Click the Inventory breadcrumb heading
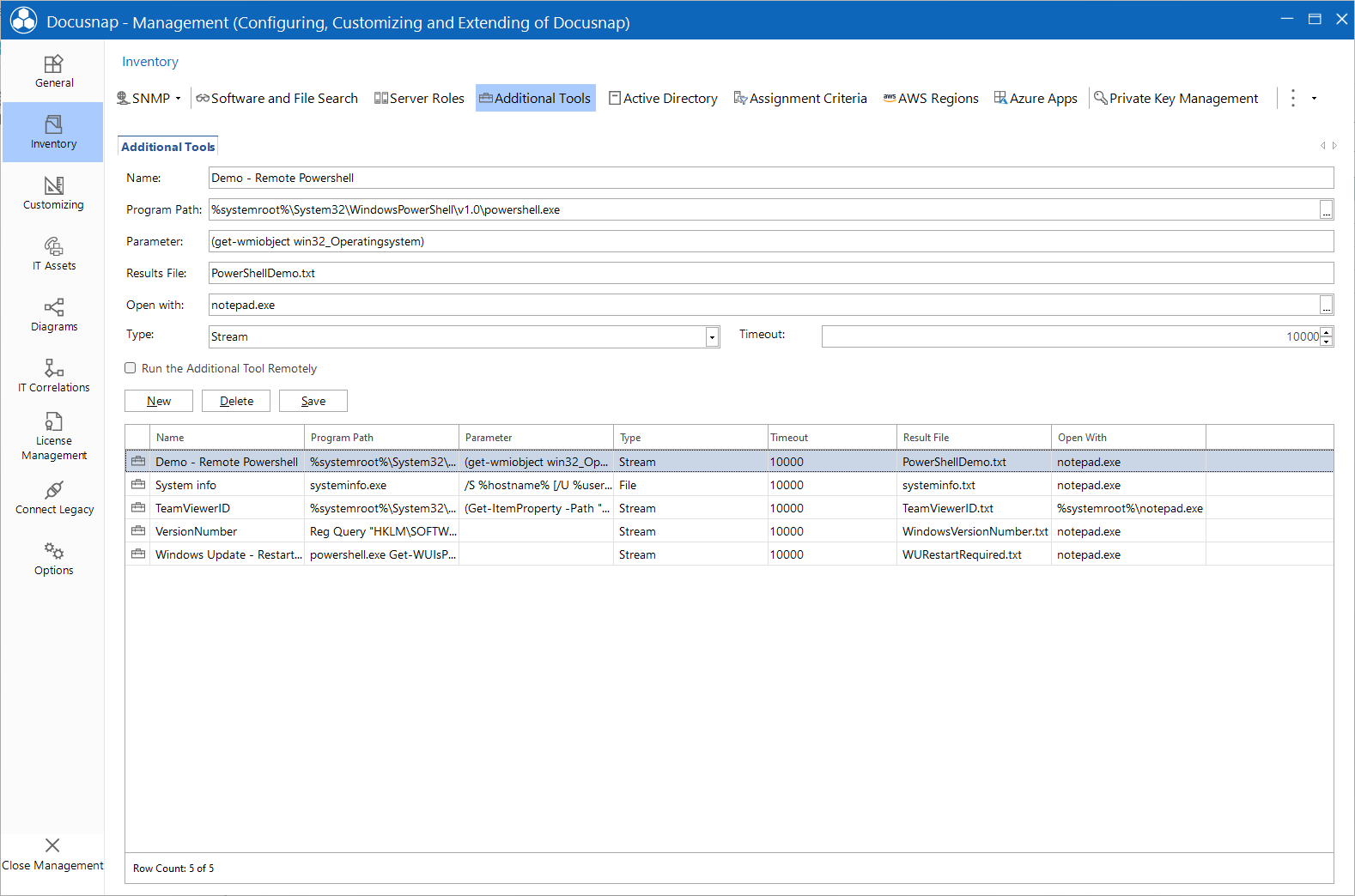The height and width of the screenshot is (896, 1355). click(150, 62)
